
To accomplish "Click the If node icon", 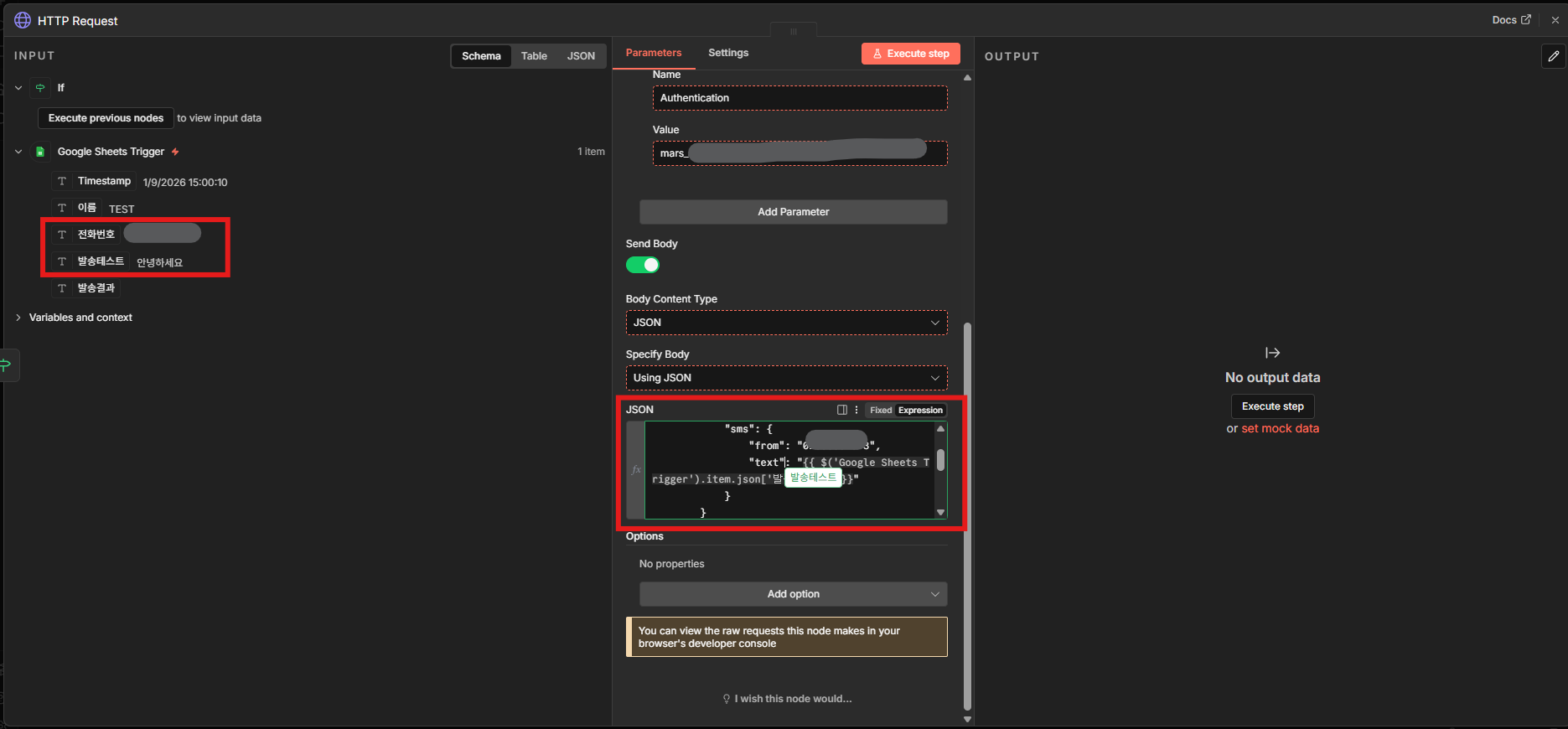I will point(40,88).
